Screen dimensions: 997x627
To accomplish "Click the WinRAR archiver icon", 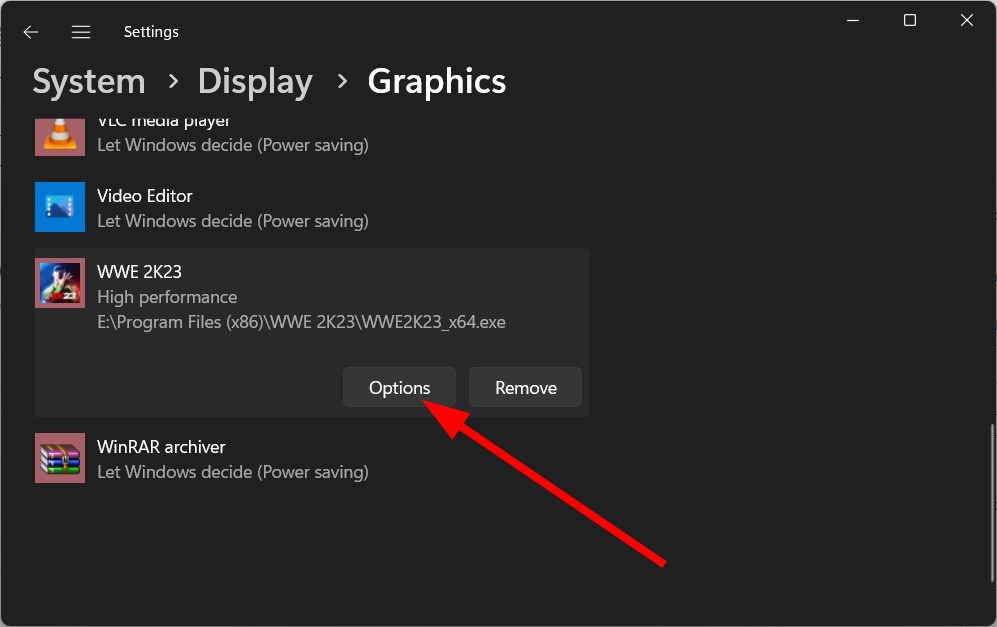I will (x=59, y=458).
